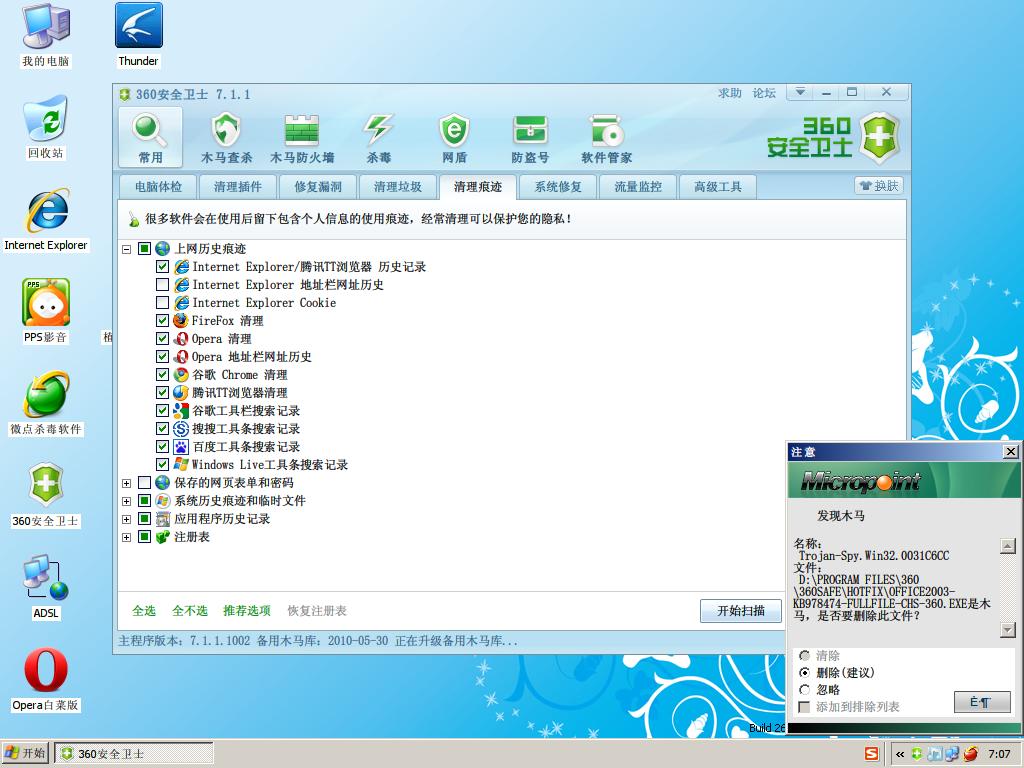Click 360安全卫士 taskbar button
Viewport: 1024px width, 768px height.
click(134, 754)
